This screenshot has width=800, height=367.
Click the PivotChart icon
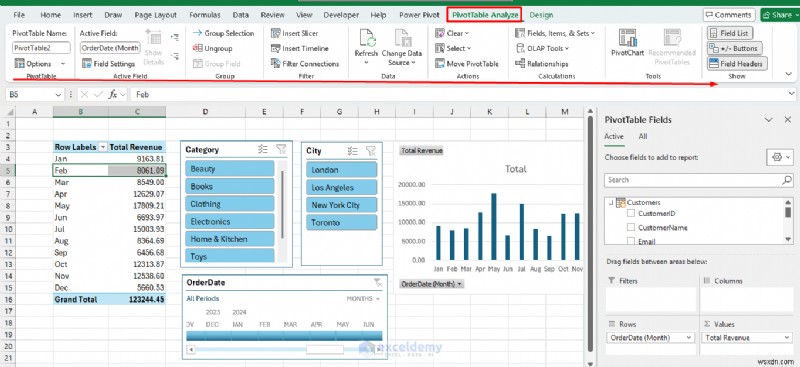click(628, 38)
